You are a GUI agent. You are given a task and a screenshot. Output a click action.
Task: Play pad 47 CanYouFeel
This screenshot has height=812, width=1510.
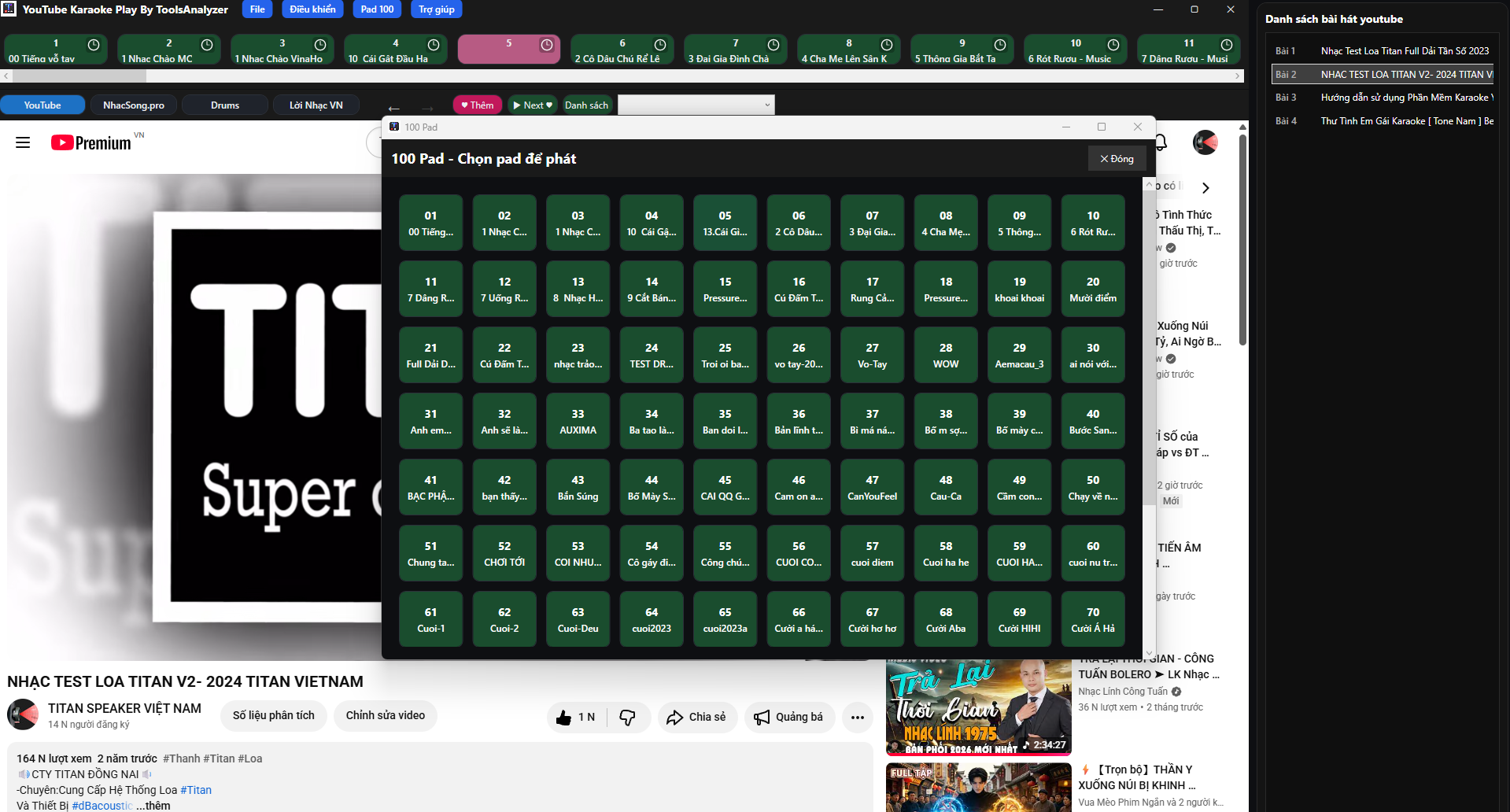coord(872,487)
